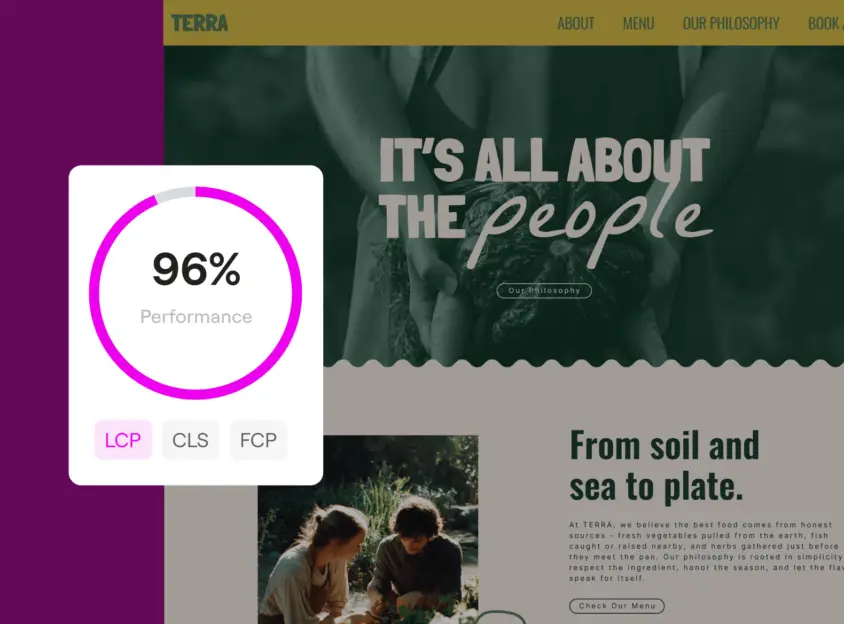The width and height of the screenshot is (844, 624).
Task: Select the "From soil and sea" heading
Action: (664, 465)
